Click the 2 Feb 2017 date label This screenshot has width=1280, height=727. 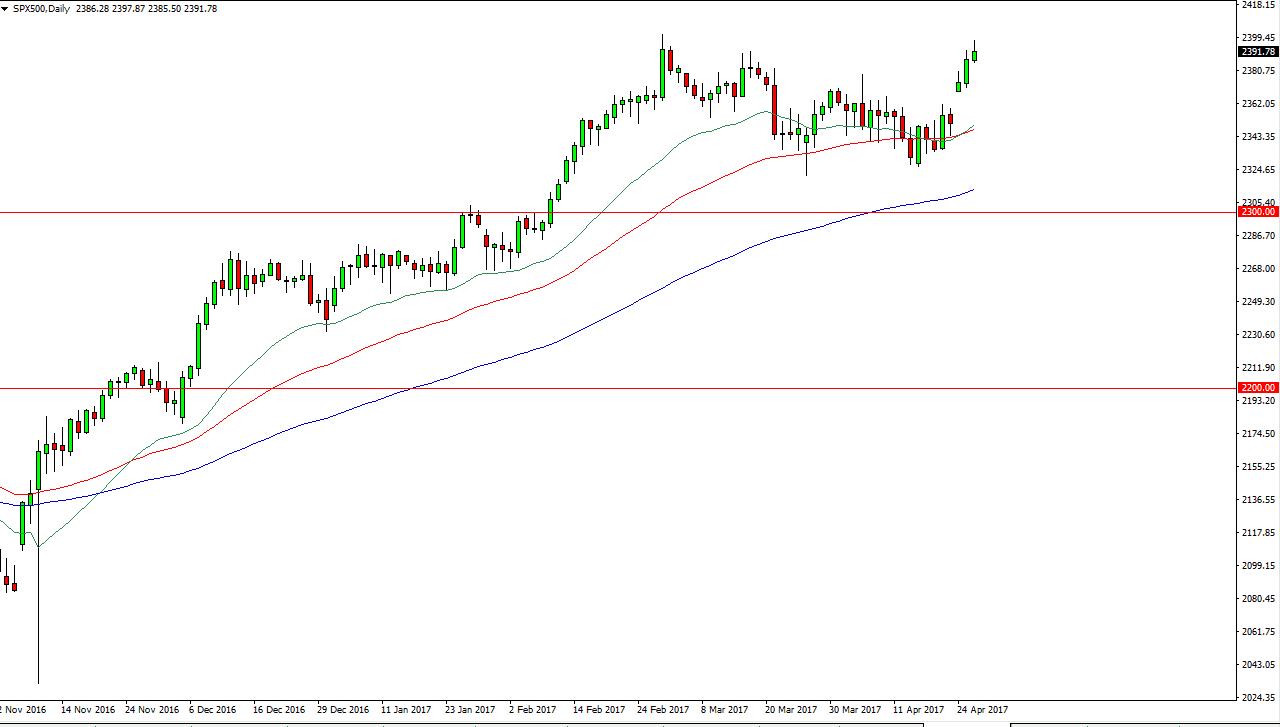pos(532,710)
